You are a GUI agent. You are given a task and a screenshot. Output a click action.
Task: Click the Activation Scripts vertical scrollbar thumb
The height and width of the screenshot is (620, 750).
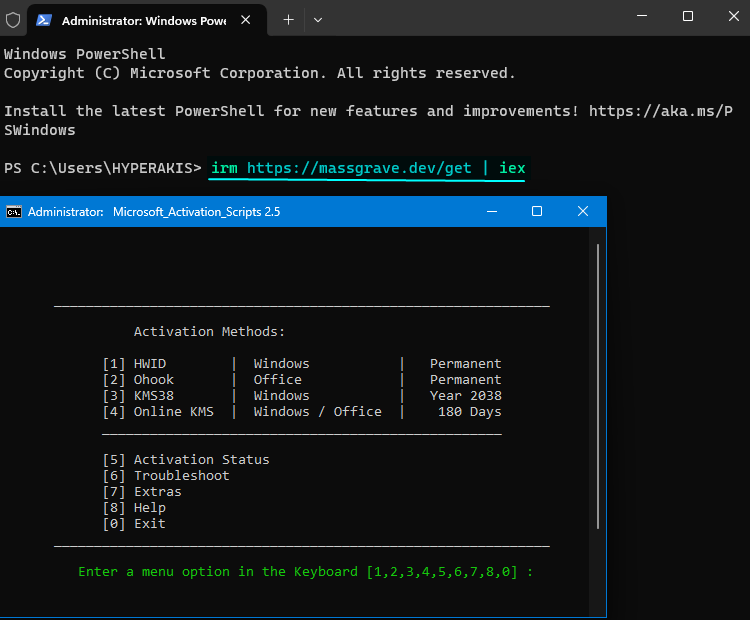point(598,386)
